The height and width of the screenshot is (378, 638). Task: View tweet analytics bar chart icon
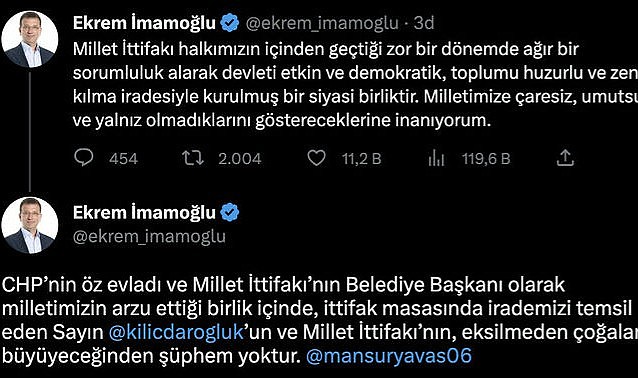click(x=436, y=158)
